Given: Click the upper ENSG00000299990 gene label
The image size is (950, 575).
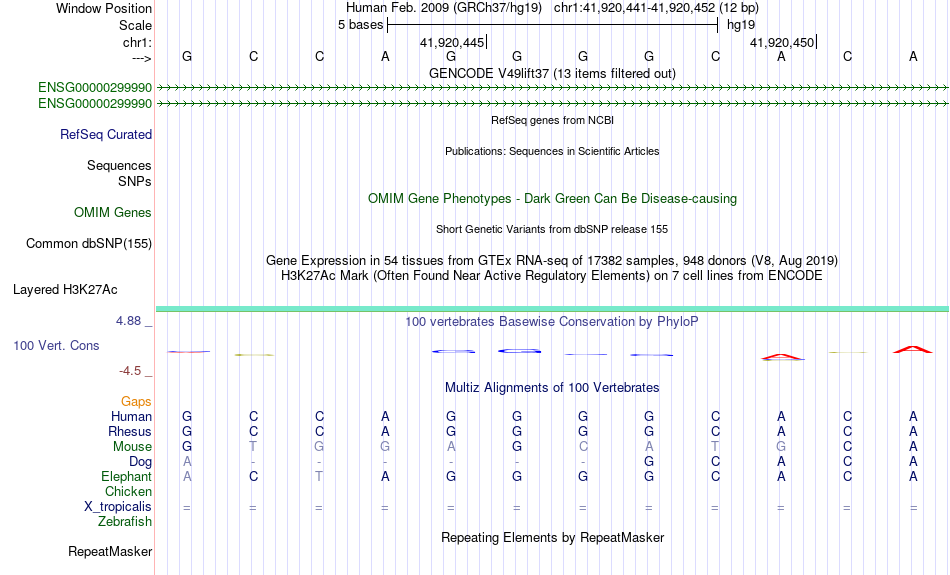Looking at the screenshot, I should tap(95, 87).
